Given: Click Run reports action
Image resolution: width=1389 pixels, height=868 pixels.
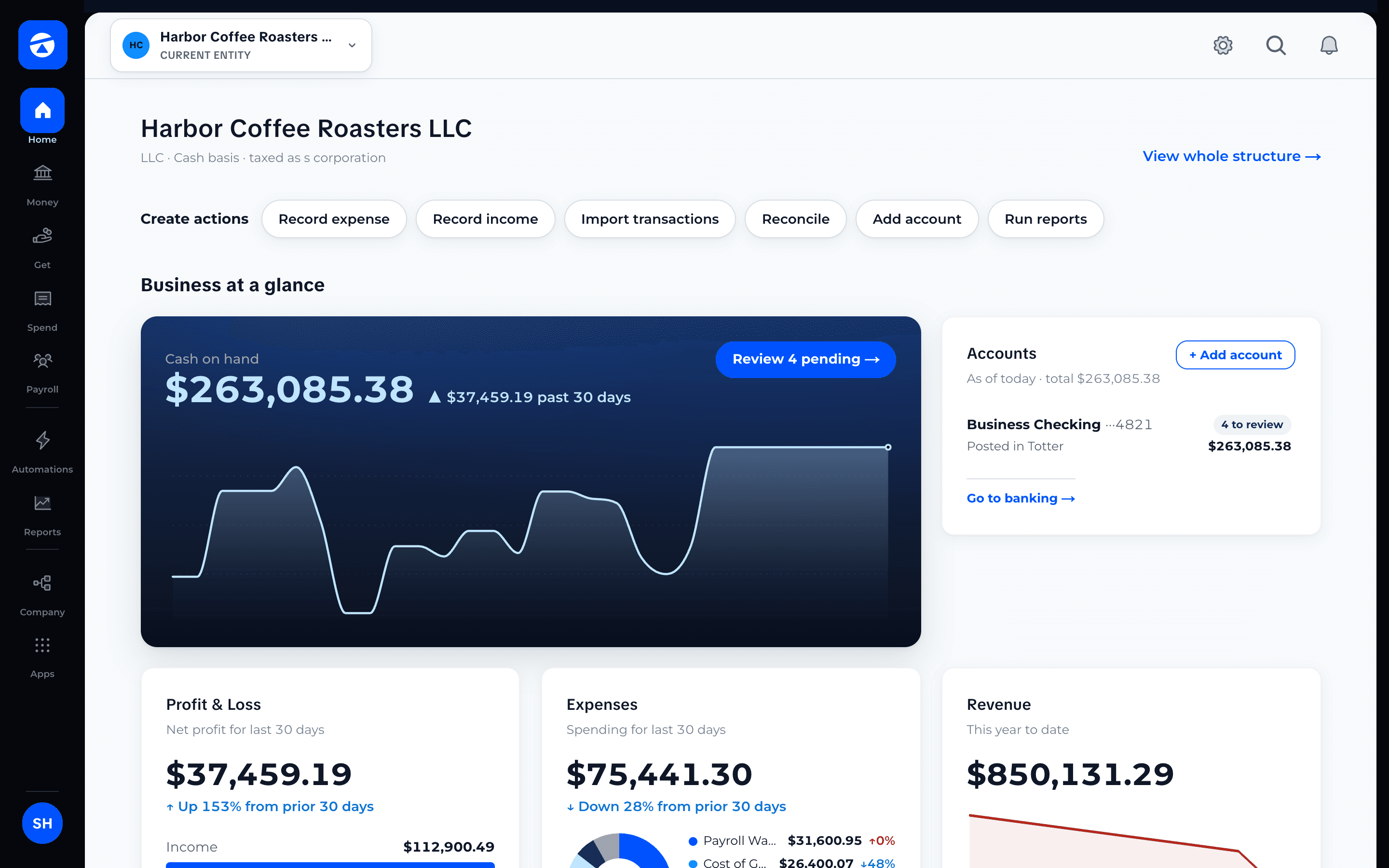Looking at the screenshot, I should click(1046, 219).
